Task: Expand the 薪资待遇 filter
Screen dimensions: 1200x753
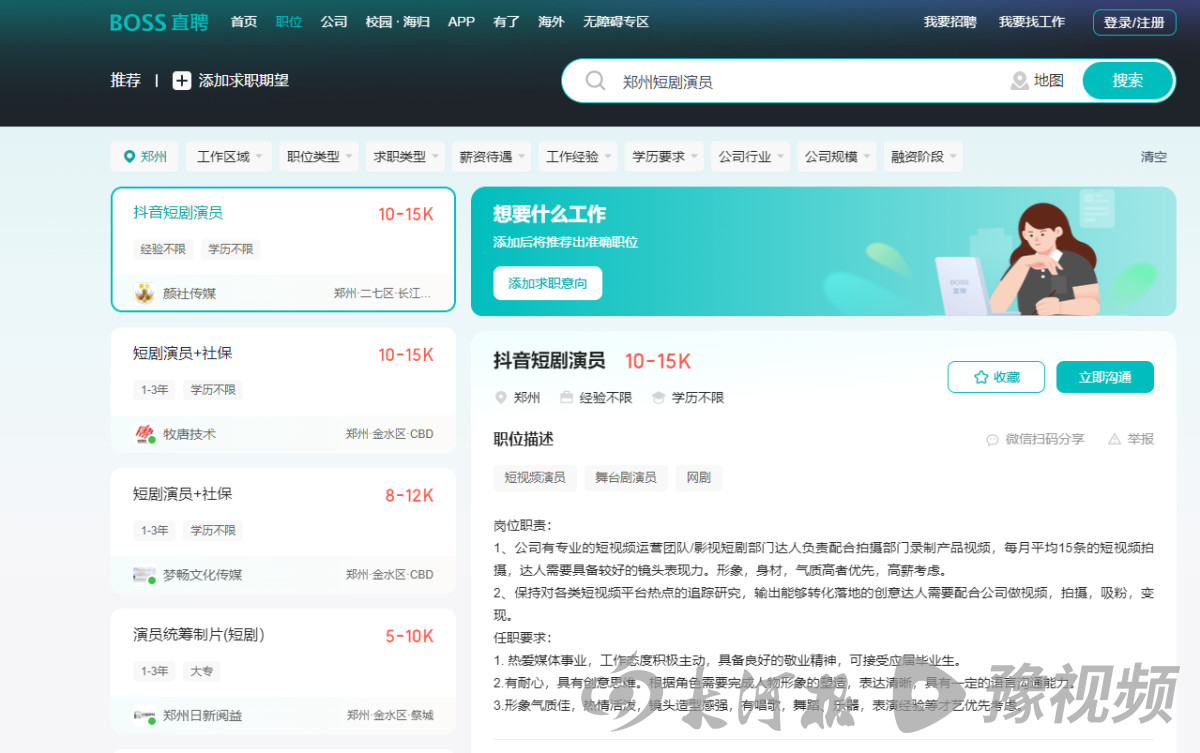Action: coord(491,157)
